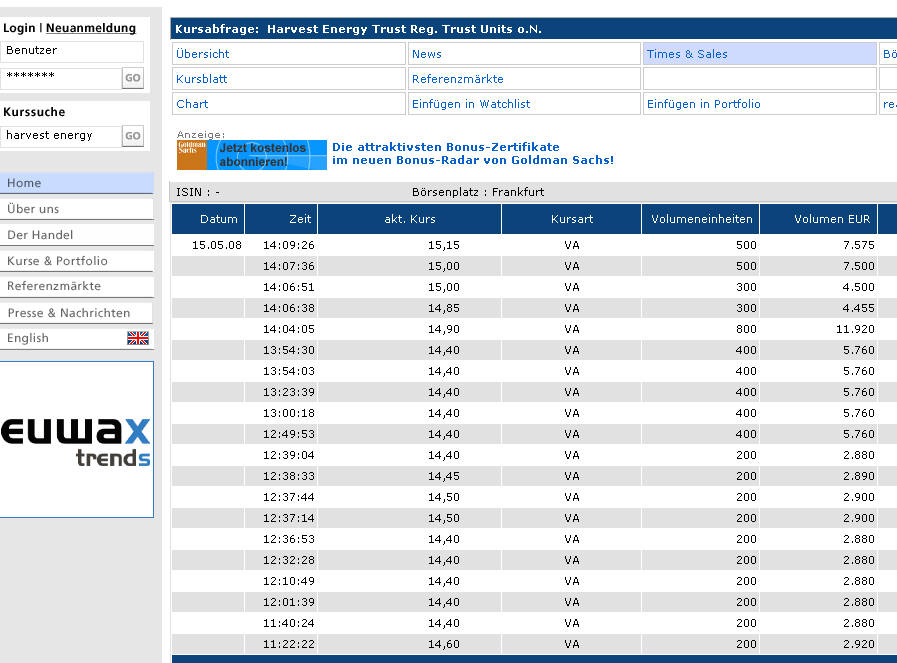Open Presse & Nachrichten section
The height and width of the screenshot is (663, 897).
pyautogui.click(x=77, y=313)
